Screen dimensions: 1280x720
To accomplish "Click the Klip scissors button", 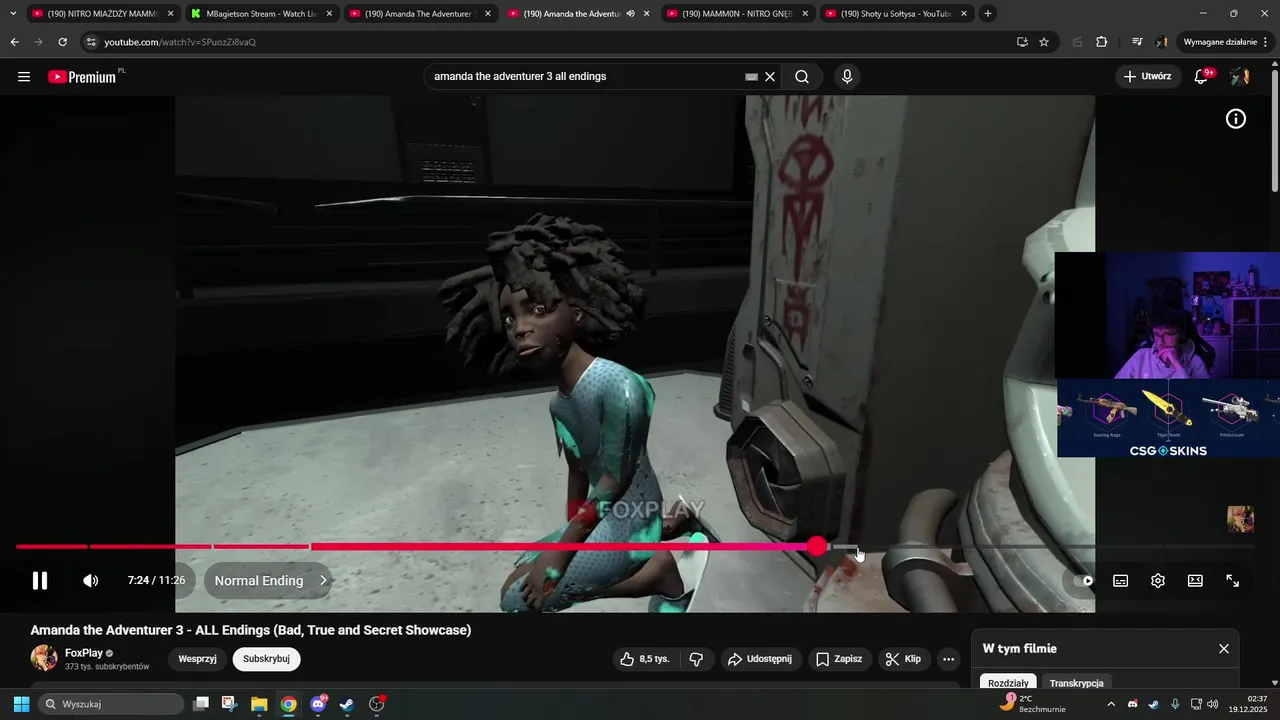I will (904, 659).
